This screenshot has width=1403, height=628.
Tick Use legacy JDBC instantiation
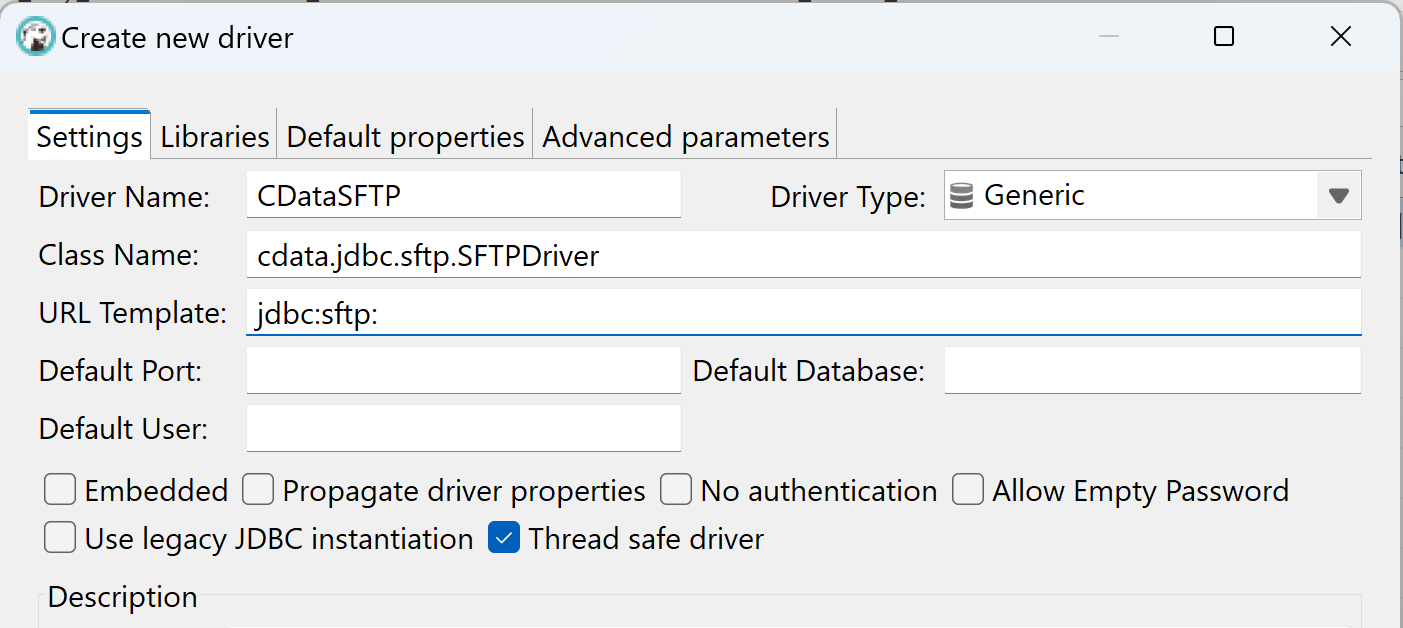click(x=61, y=539)
